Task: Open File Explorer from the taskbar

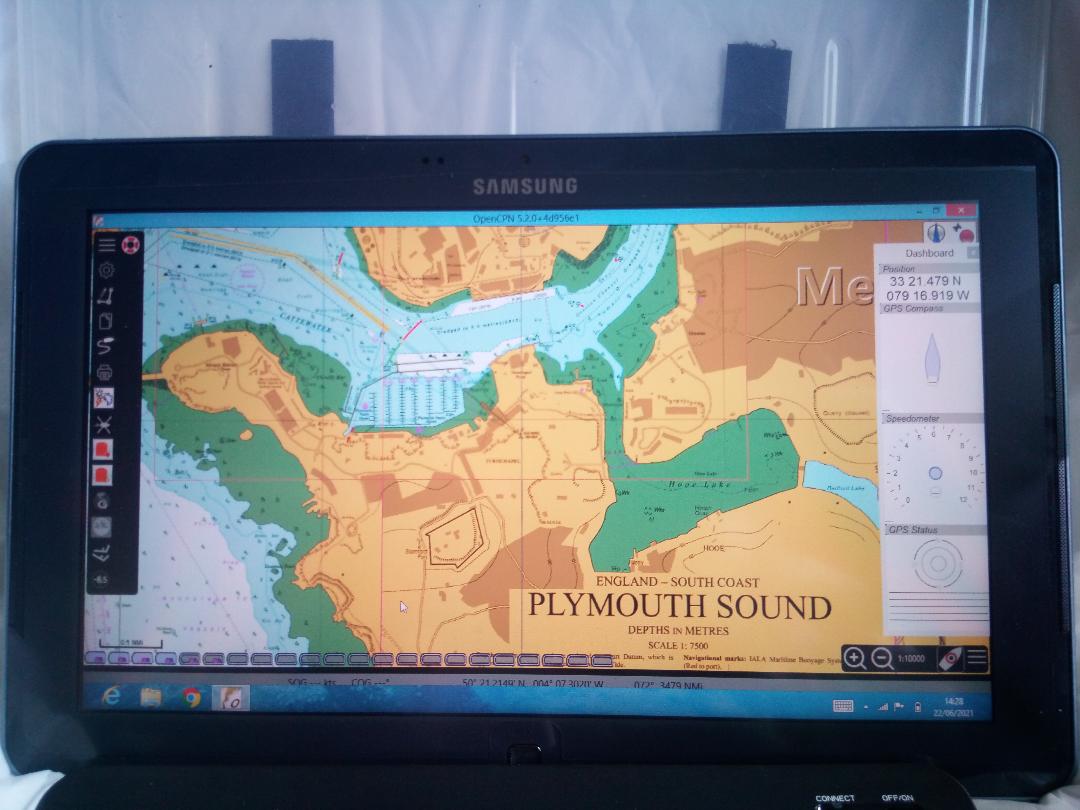Action: point(150,697)
